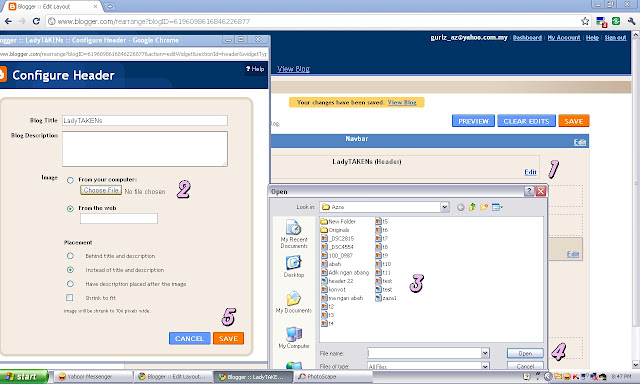This screenshot has height=384, width=640.
Task: Choose Instead of title and description
Action: click(70, 270)
